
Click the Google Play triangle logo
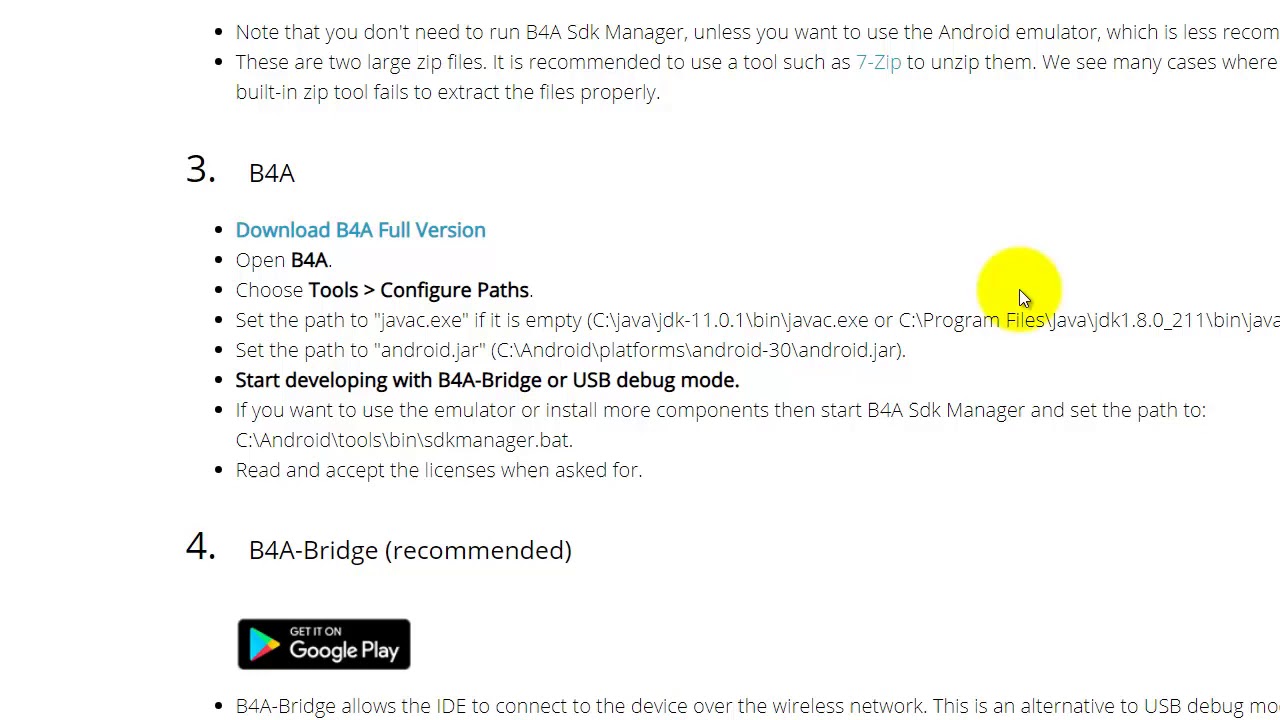click(x=264, y=645)
